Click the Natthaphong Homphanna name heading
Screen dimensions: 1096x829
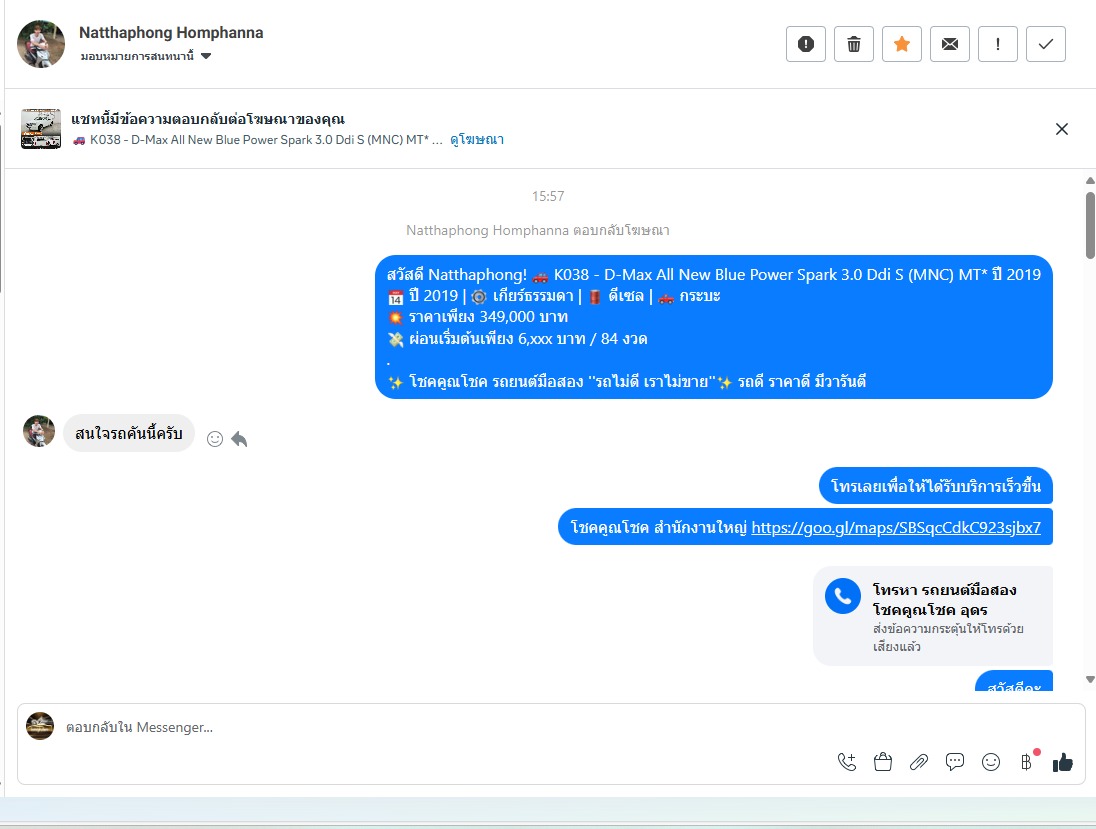(171, 32)
